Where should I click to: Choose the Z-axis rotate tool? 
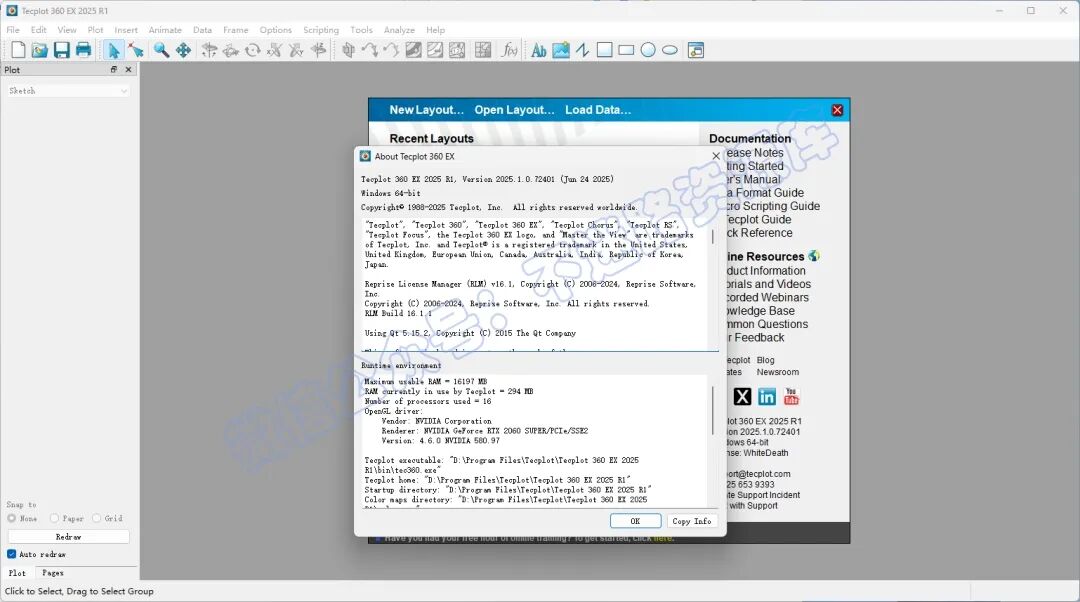pyautogui.click(x=318, y=50)
